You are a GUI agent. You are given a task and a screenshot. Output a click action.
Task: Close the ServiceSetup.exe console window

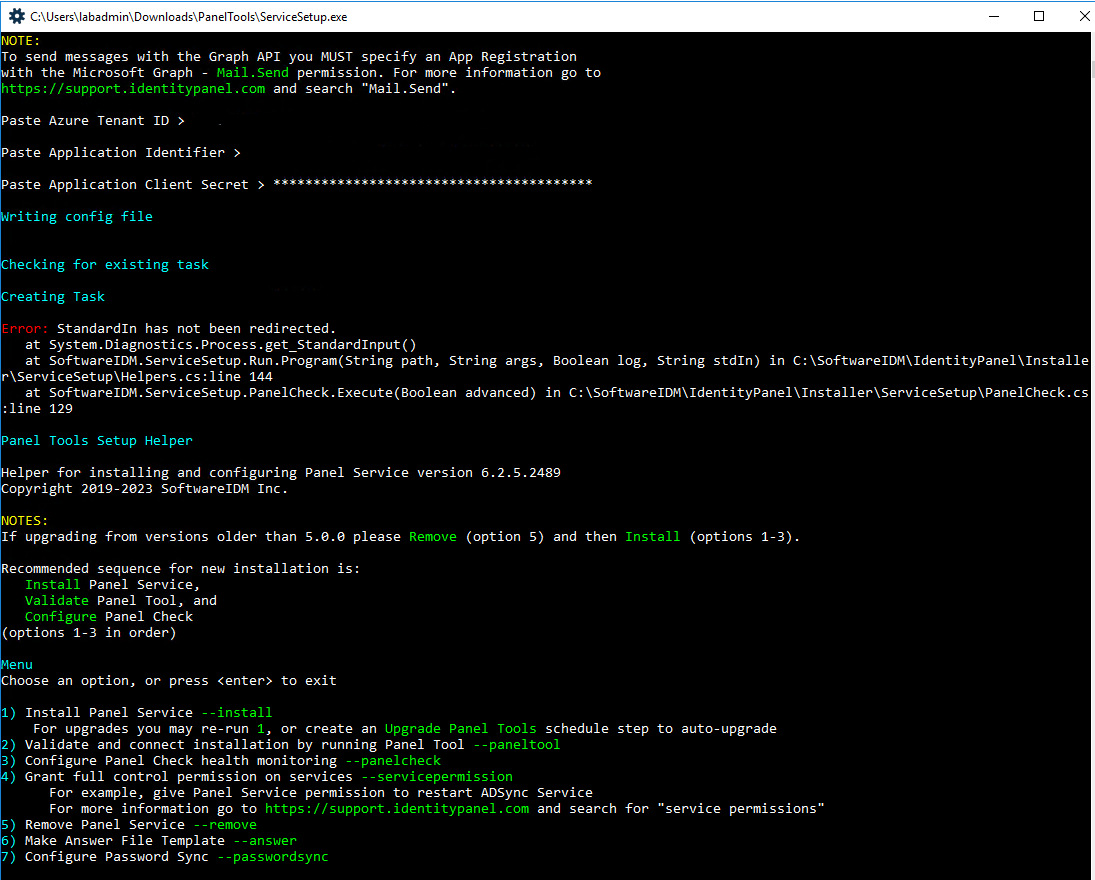click(1083, 16)
